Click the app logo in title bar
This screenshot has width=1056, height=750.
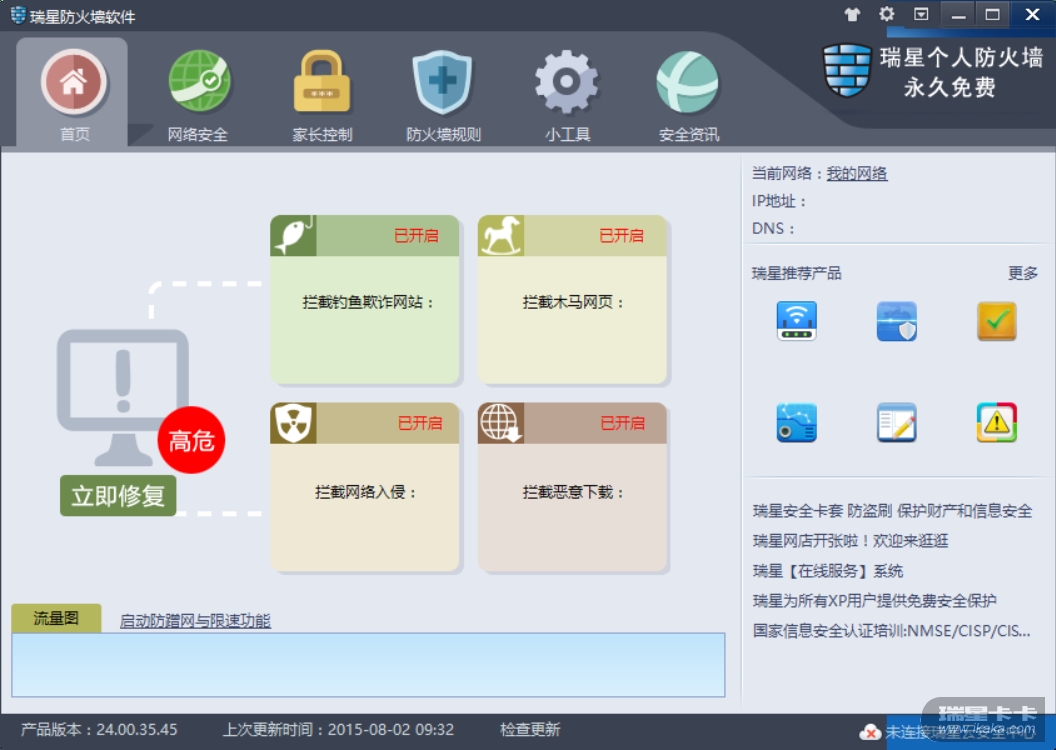(x=18, y=15)
